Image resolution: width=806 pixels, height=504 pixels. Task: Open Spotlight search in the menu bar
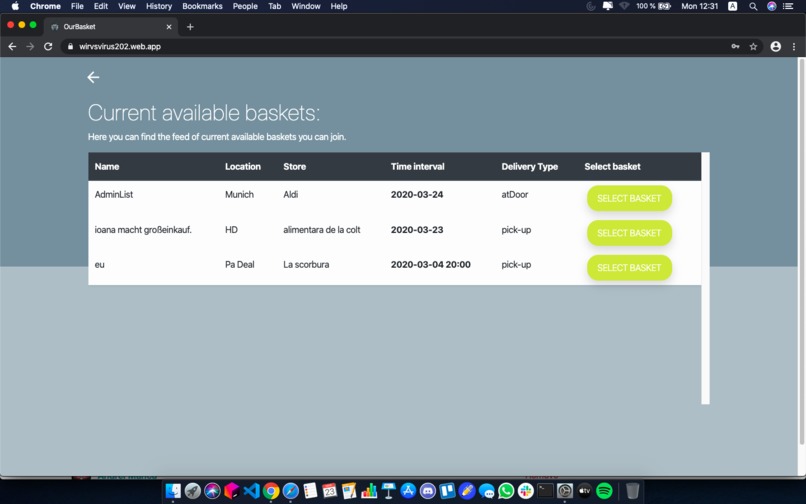tap(753, 6)
